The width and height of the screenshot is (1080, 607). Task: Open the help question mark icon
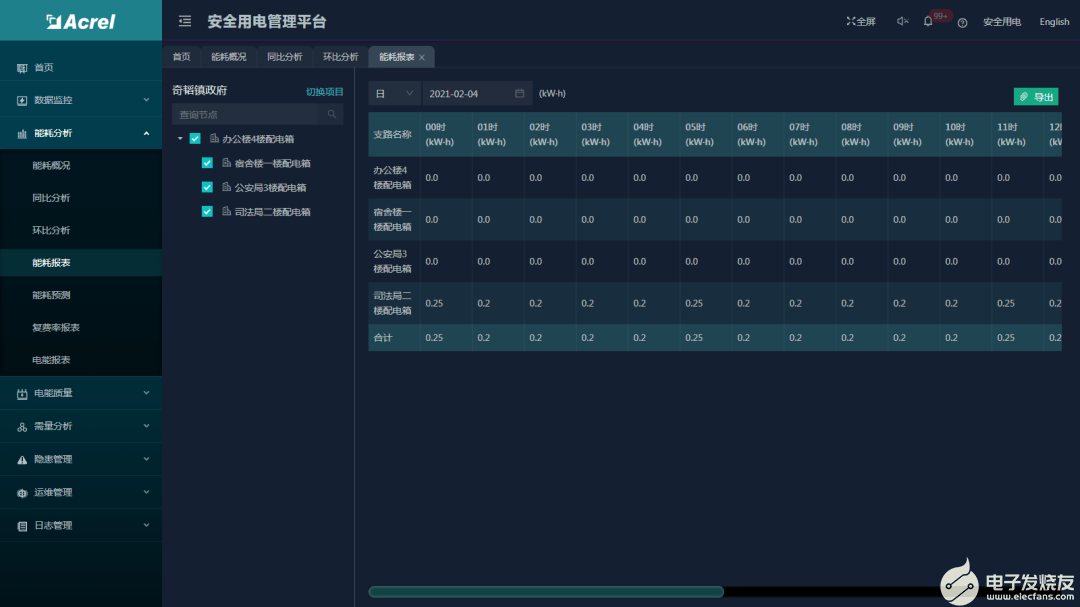[962, 23]
